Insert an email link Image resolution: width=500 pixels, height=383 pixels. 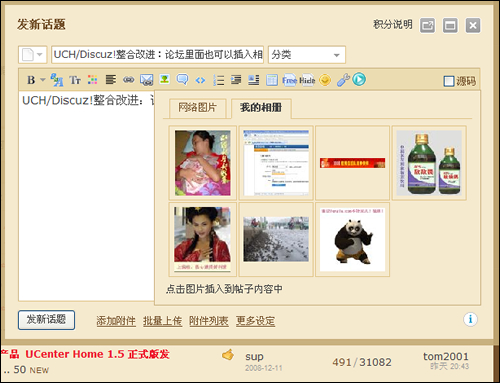[146, 80]
